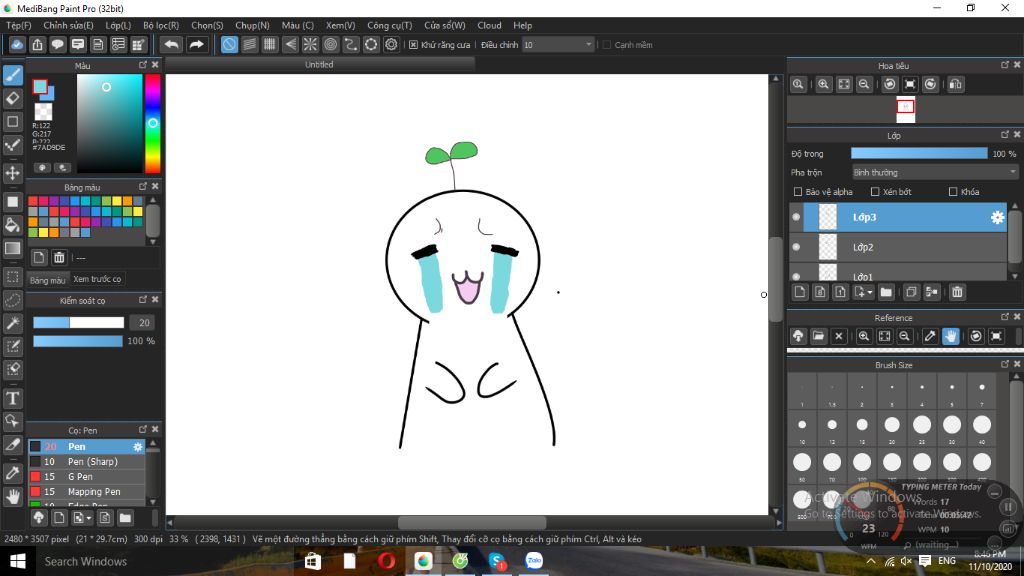The height and width of the screenshot is (576, 1024).
Task: Enable the circle snap guide
Action: click(x=330, y=44)
